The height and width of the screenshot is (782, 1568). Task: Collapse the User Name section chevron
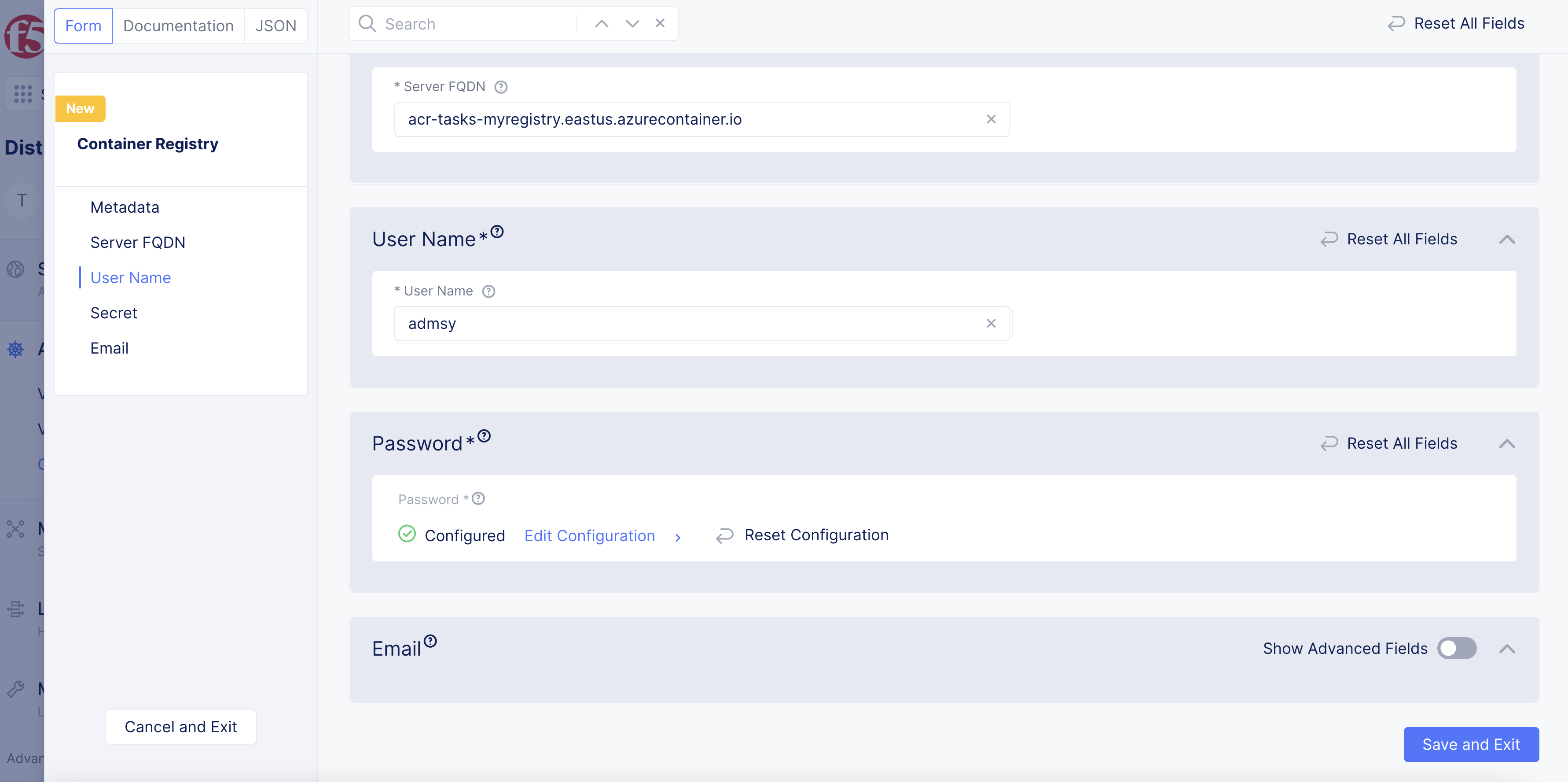[x=1507, y=240]
